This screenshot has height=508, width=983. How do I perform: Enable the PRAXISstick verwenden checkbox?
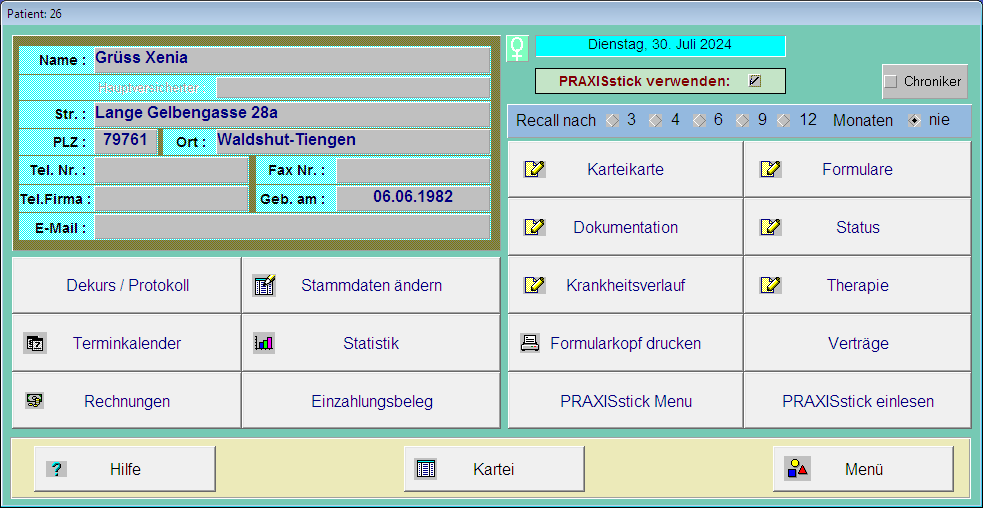(x=755, y=81)
